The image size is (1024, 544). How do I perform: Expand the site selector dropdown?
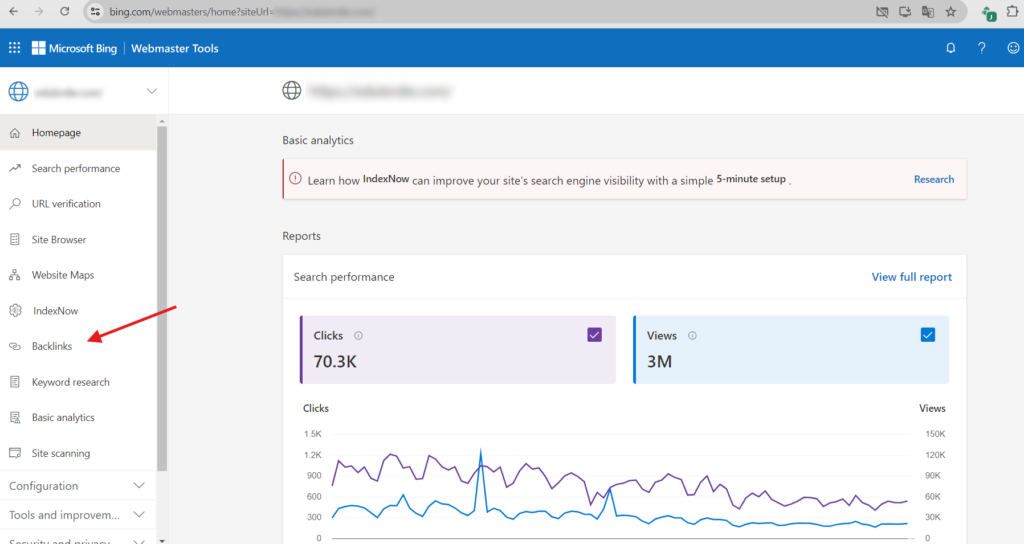tap(151, 92)
